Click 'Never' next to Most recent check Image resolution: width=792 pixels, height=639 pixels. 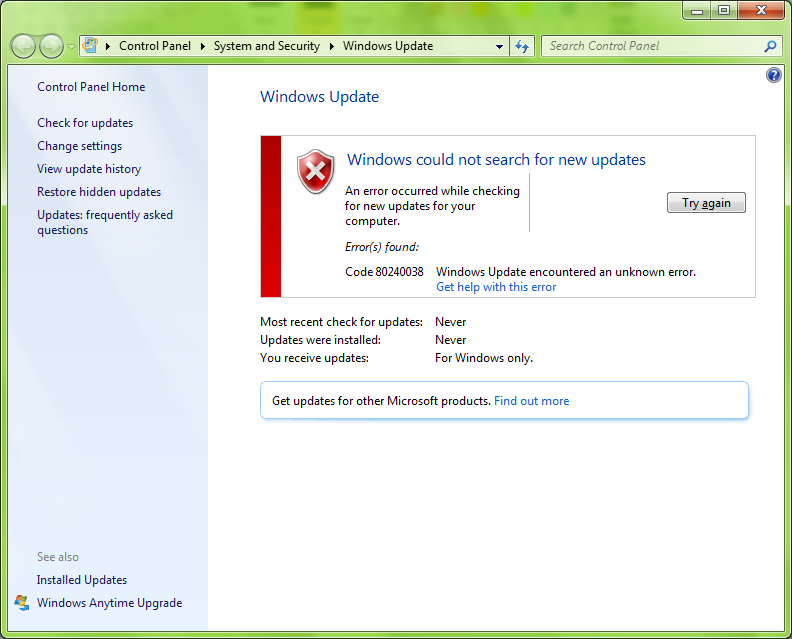tap(451, 322)
